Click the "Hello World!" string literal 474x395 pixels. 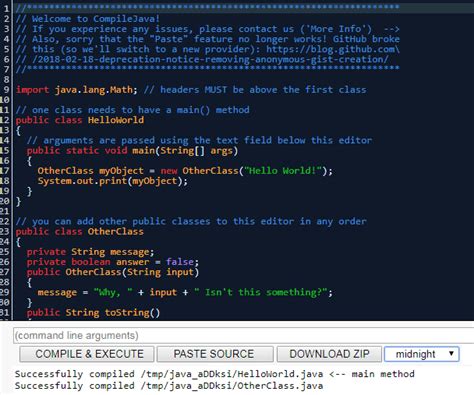283,171
